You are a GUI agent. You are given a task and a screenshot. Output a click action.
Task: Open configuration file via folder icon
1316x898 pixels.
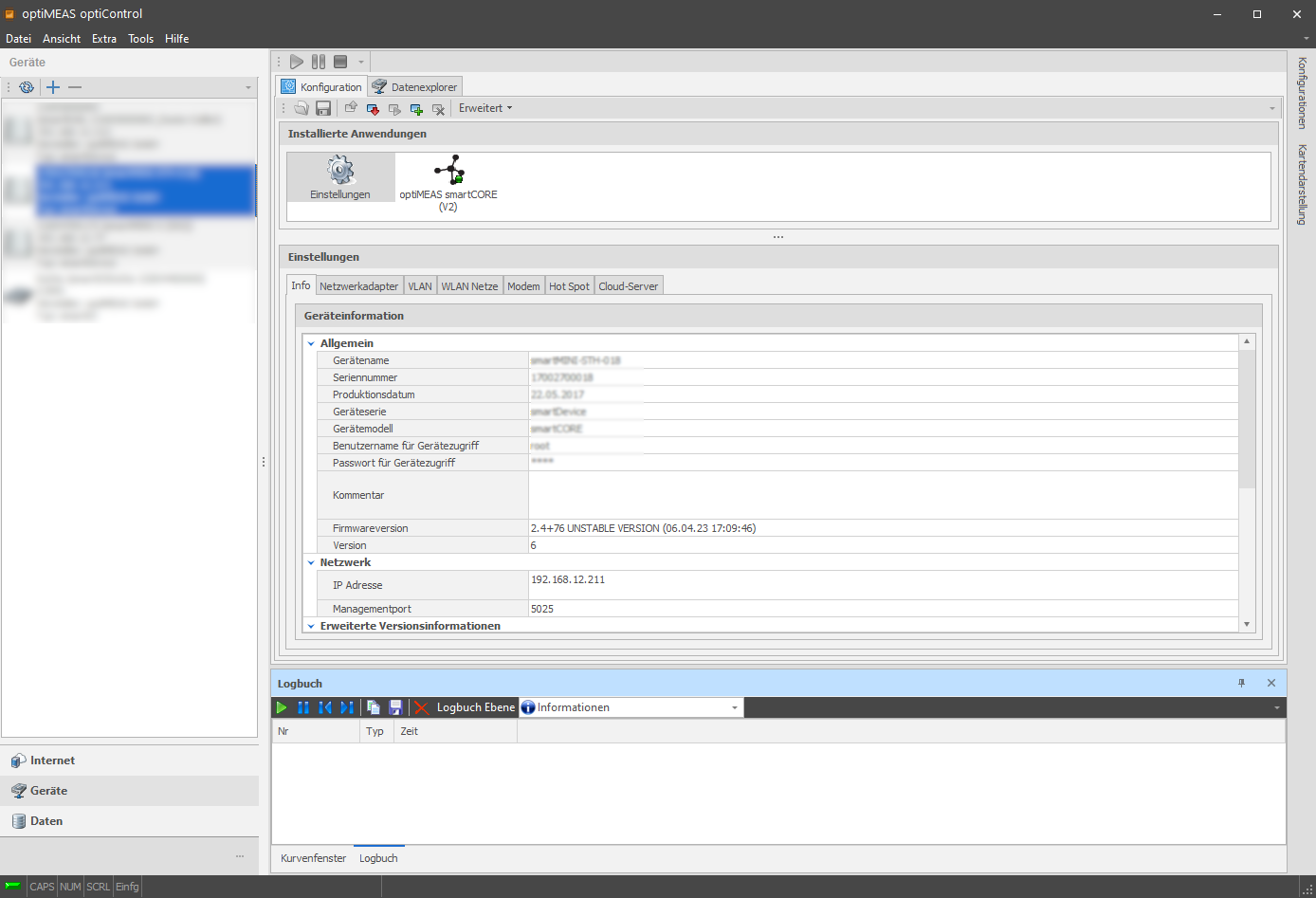pyautogui.click(x=302, y=108)
